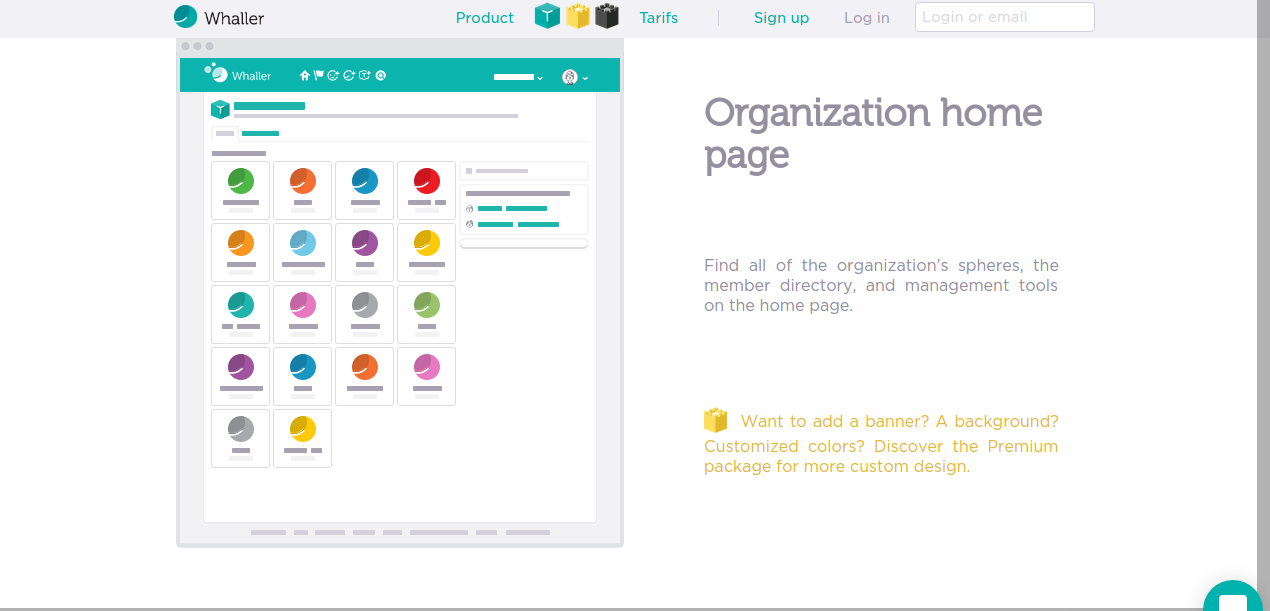This screenshot has width=1270, height=611.
Task: Click the 'Organization home page' heading
Action: point(873,133)
